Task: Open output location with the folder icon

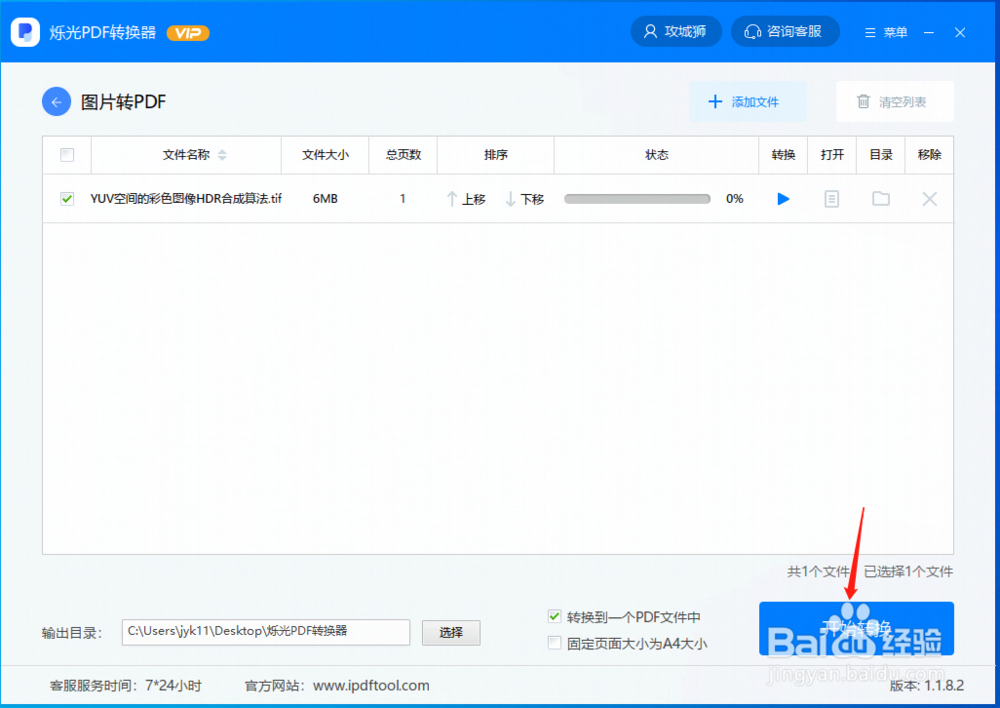Action: click(880, 198)
